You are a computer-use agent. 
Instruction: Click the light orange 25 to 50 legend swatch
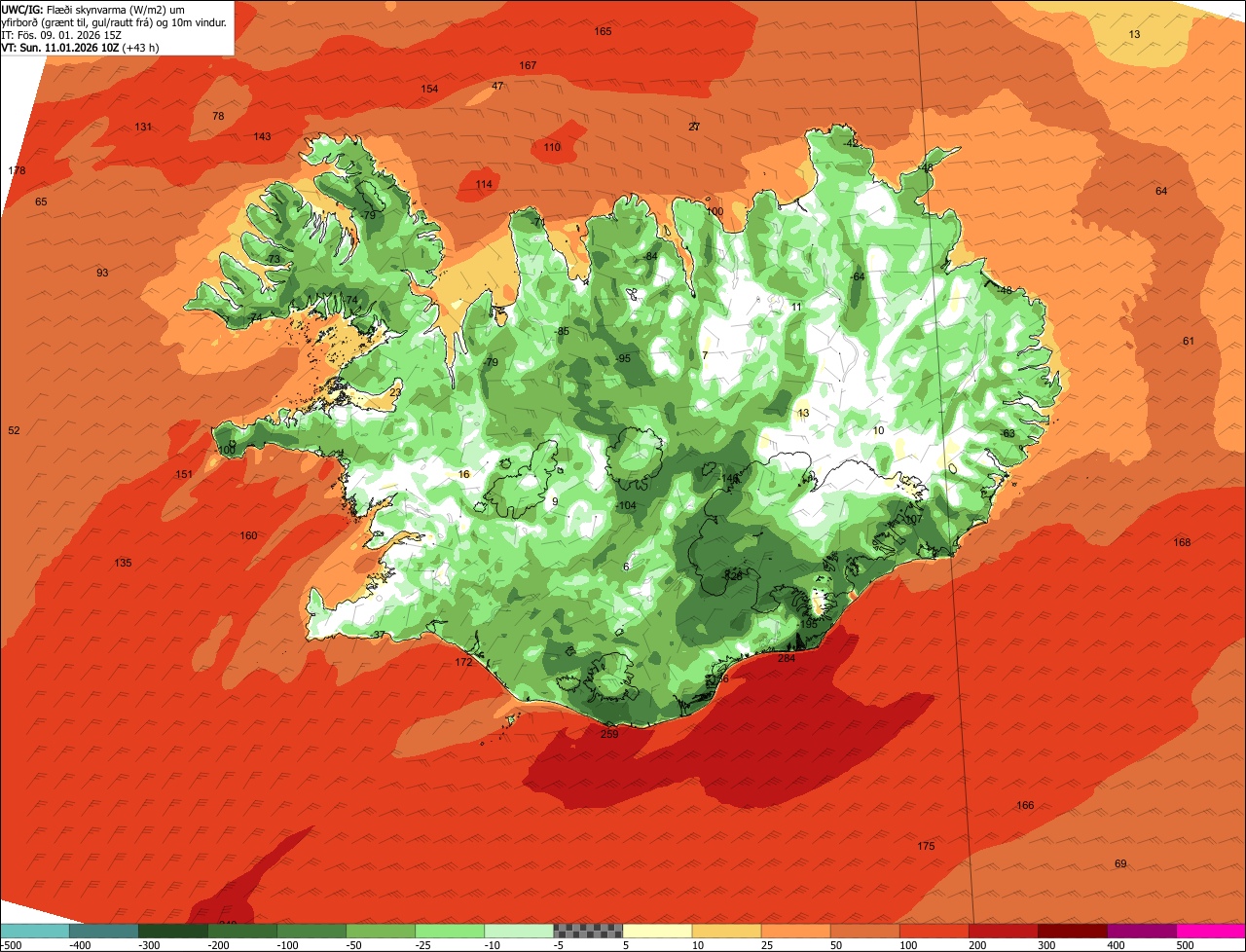click(795, 931)
